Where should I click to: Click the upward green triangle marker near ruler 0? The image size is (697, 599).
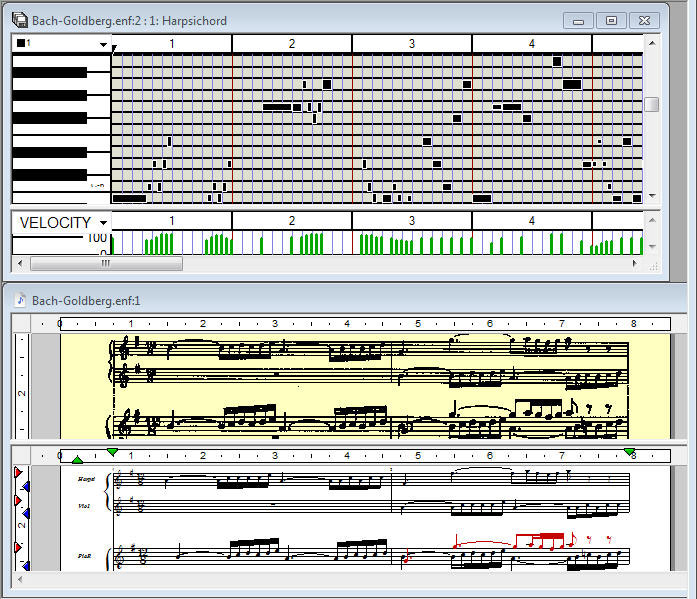pos(77,459)
